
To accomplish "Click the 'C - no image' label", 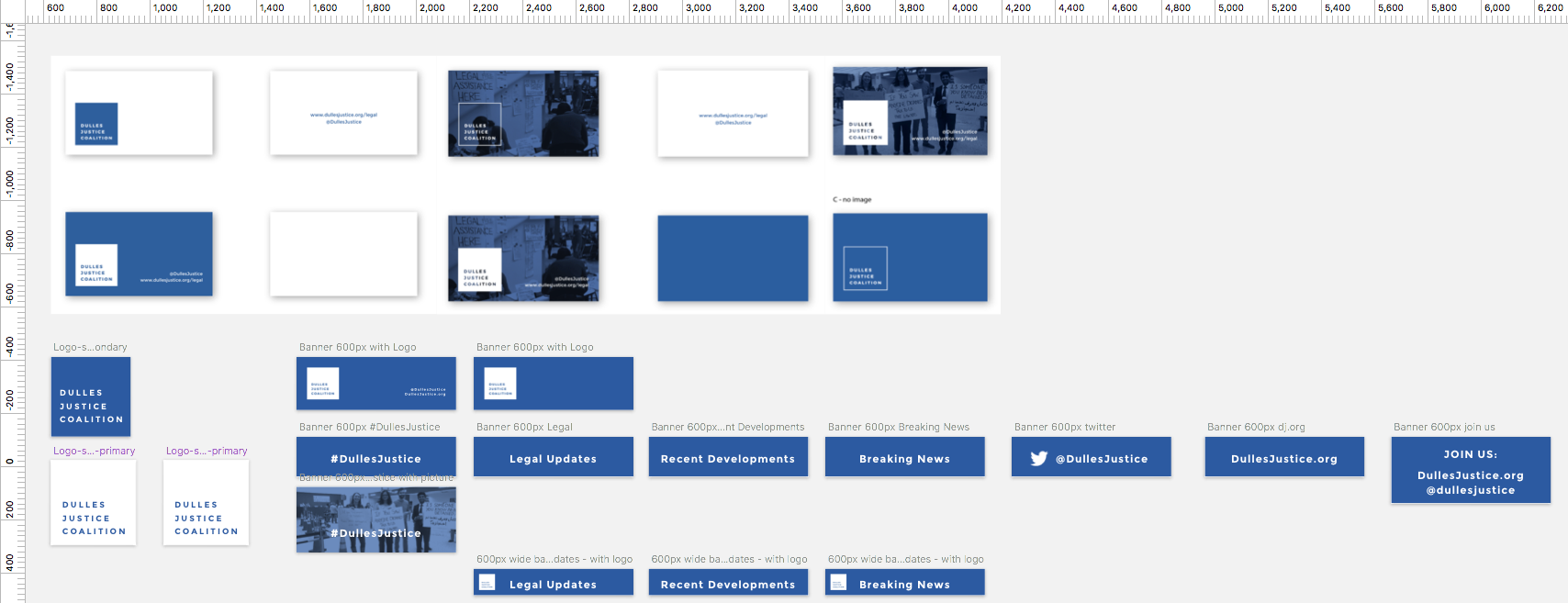I will 852,199.
